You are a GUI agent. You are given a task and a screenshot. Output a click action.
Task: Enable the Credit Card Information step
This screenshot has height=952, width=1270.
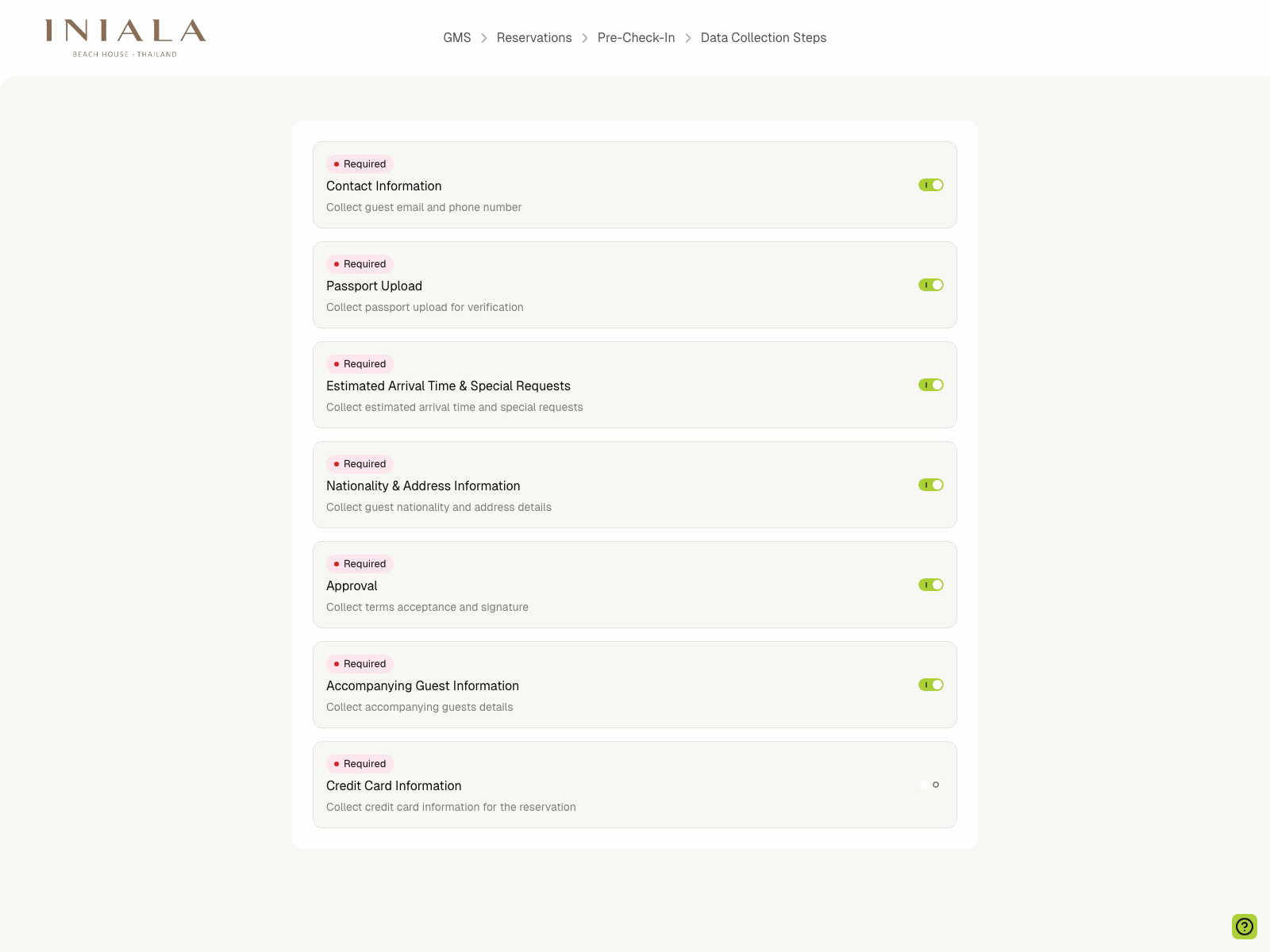926,784
